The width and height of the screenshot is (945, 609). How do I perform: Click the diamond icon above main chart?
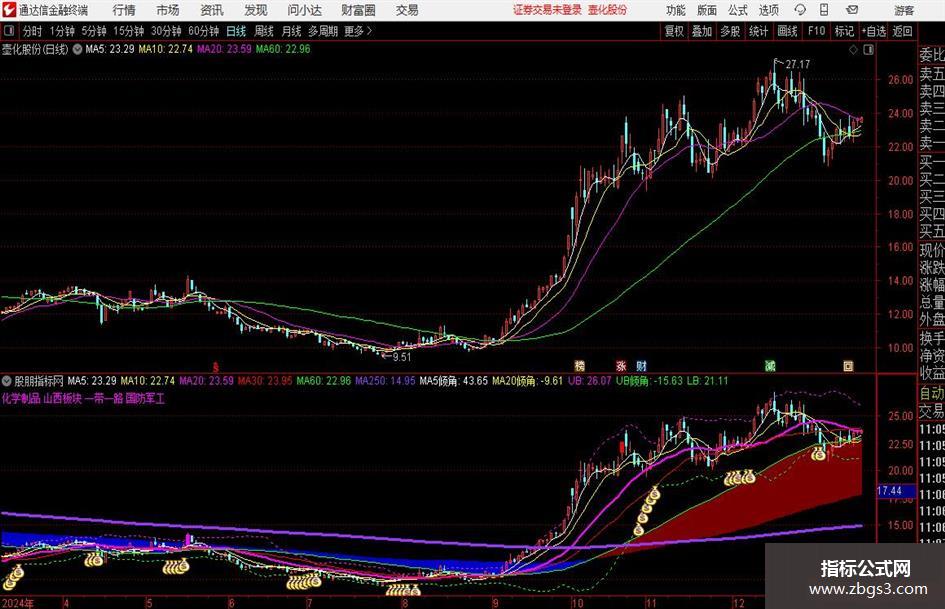click(x=853, y=50)
